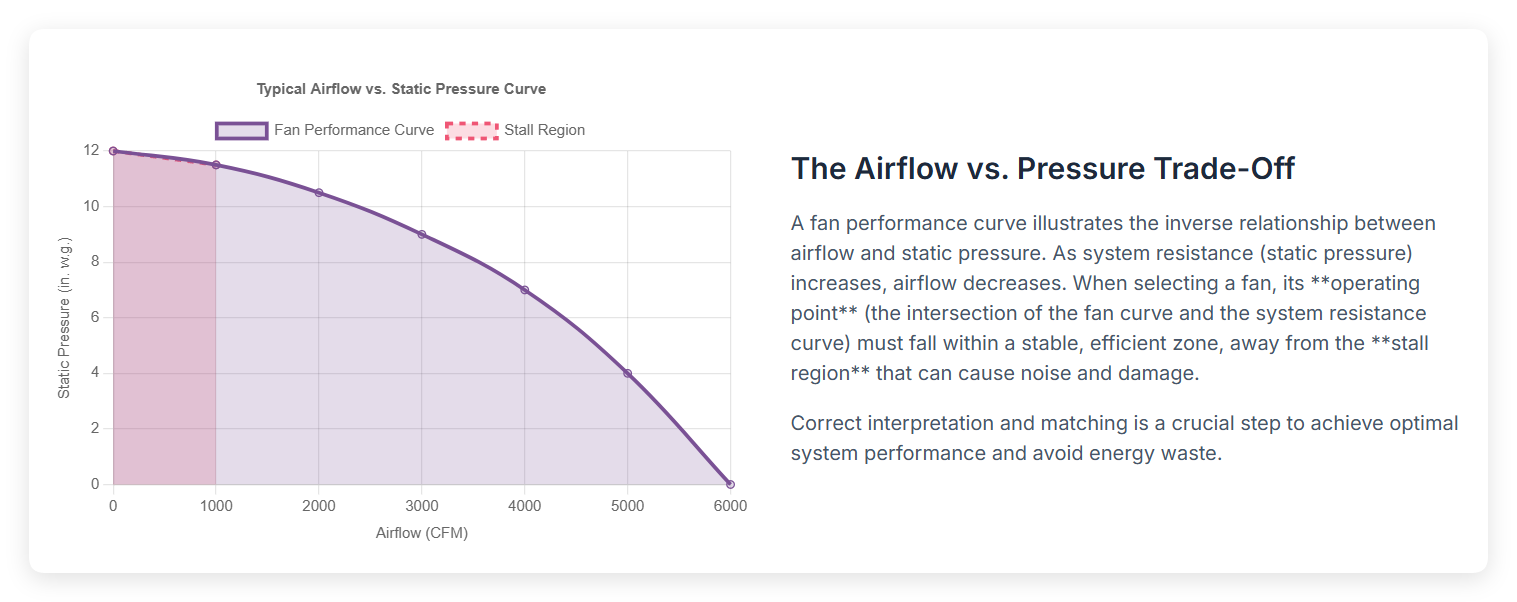Click the Airflow (CFM) axis label
1517x602 pixels.
(x=422, y=533)
